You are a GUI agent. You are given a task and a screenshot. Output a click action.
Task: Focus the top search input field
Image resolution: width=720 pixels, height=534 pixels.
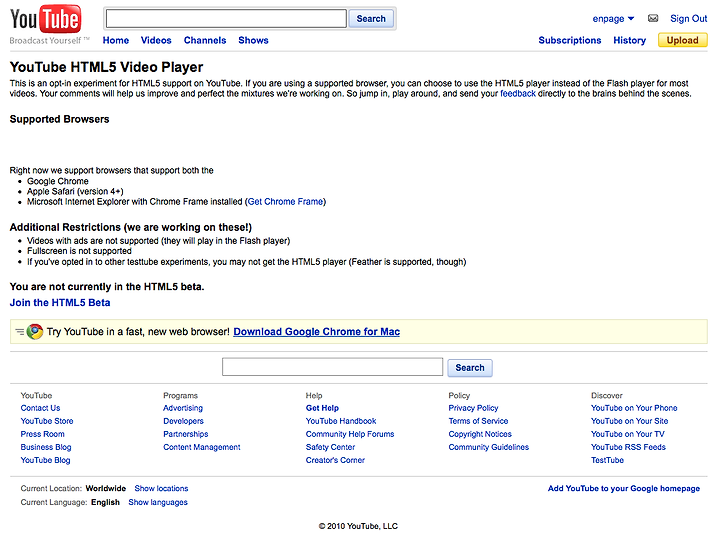pyautogui.click(x=226, y=19)
